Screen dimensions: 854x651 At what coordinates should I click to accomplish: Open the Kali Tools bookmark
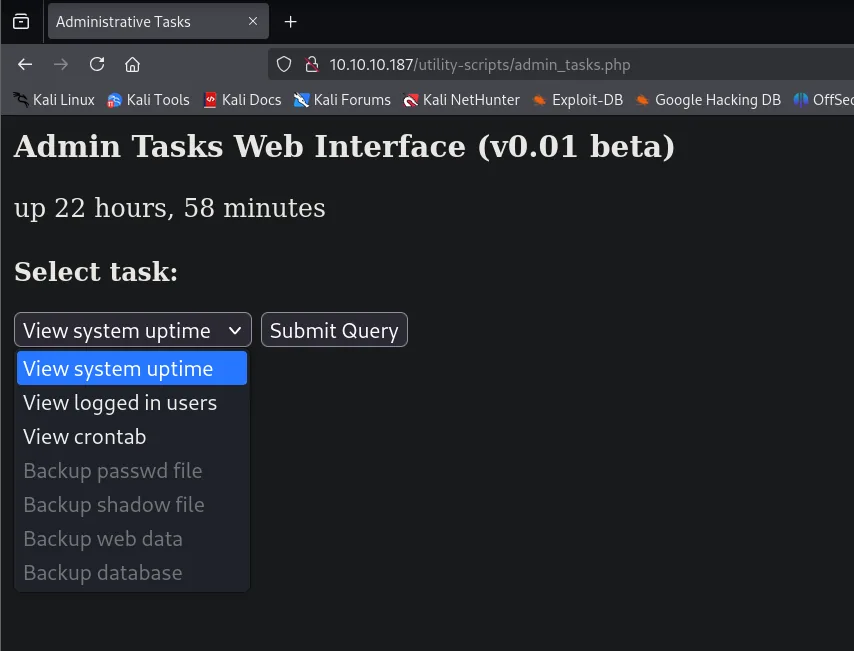pyautogui.click(x=149, y=100)
